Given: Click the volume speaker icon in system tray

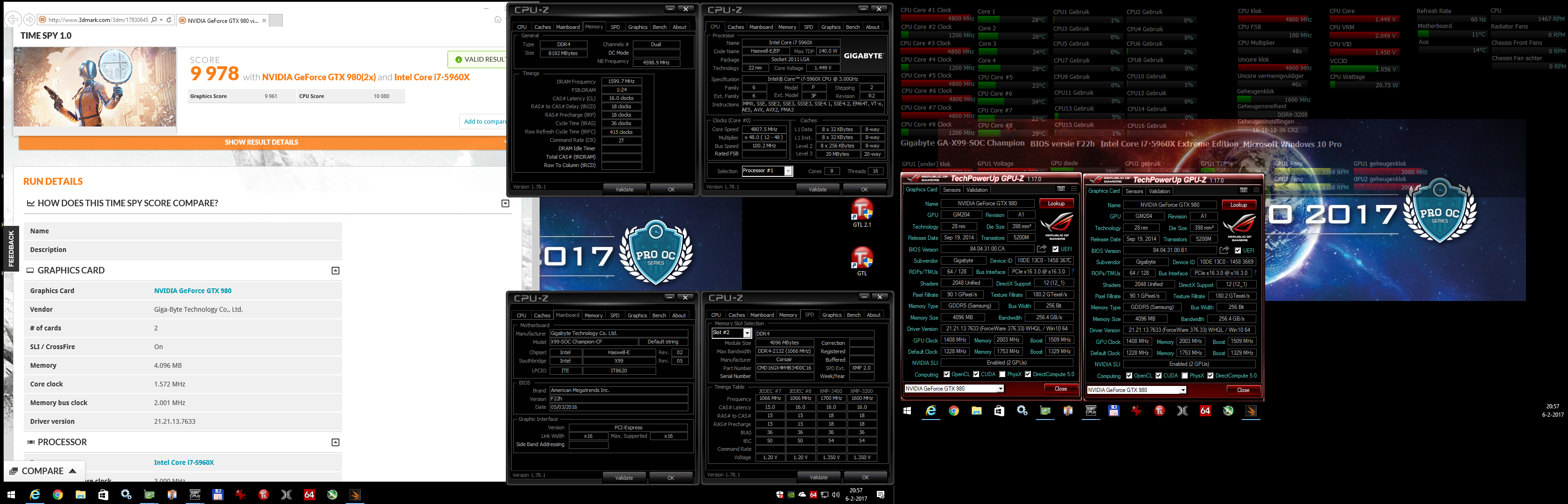Looking at the screenshot, I should [x=836, y=495].
